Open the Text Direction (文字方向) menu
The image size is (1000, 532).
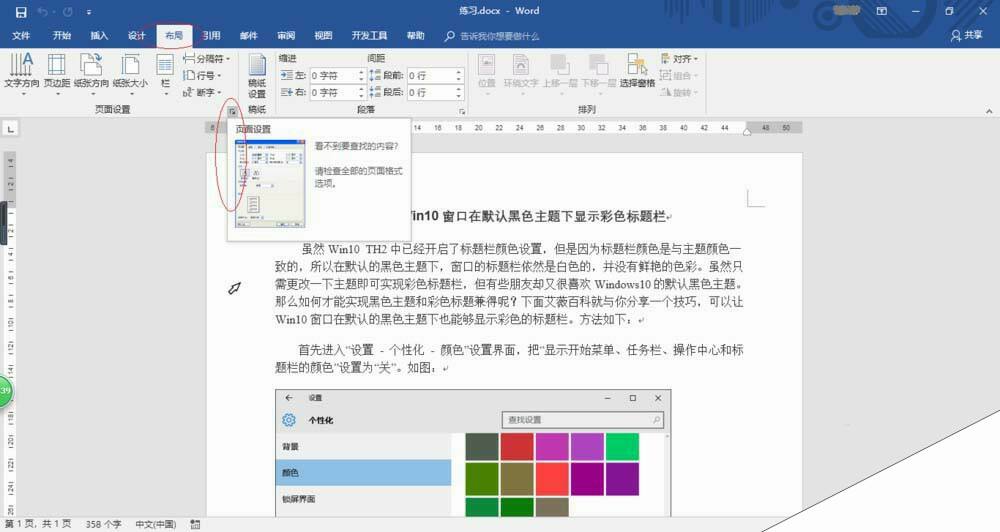(x=22, y=74)
